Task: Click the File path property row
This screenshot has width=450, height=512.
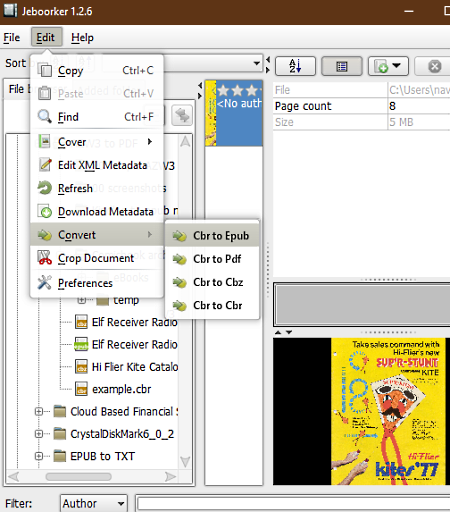Action: pos(362,90)
